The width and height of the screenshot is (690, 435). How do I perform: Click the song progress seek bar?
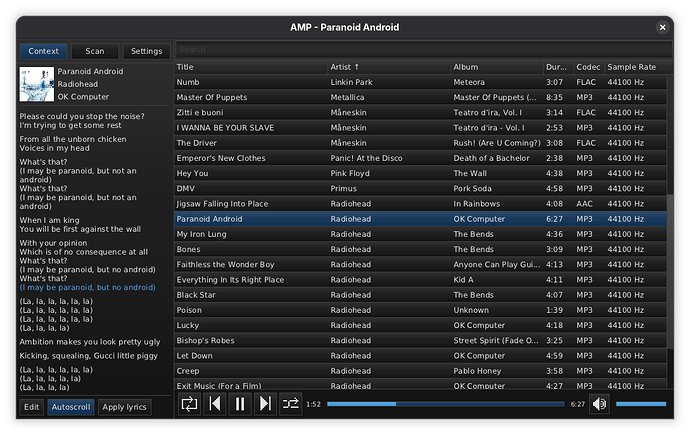coord(445,404)
